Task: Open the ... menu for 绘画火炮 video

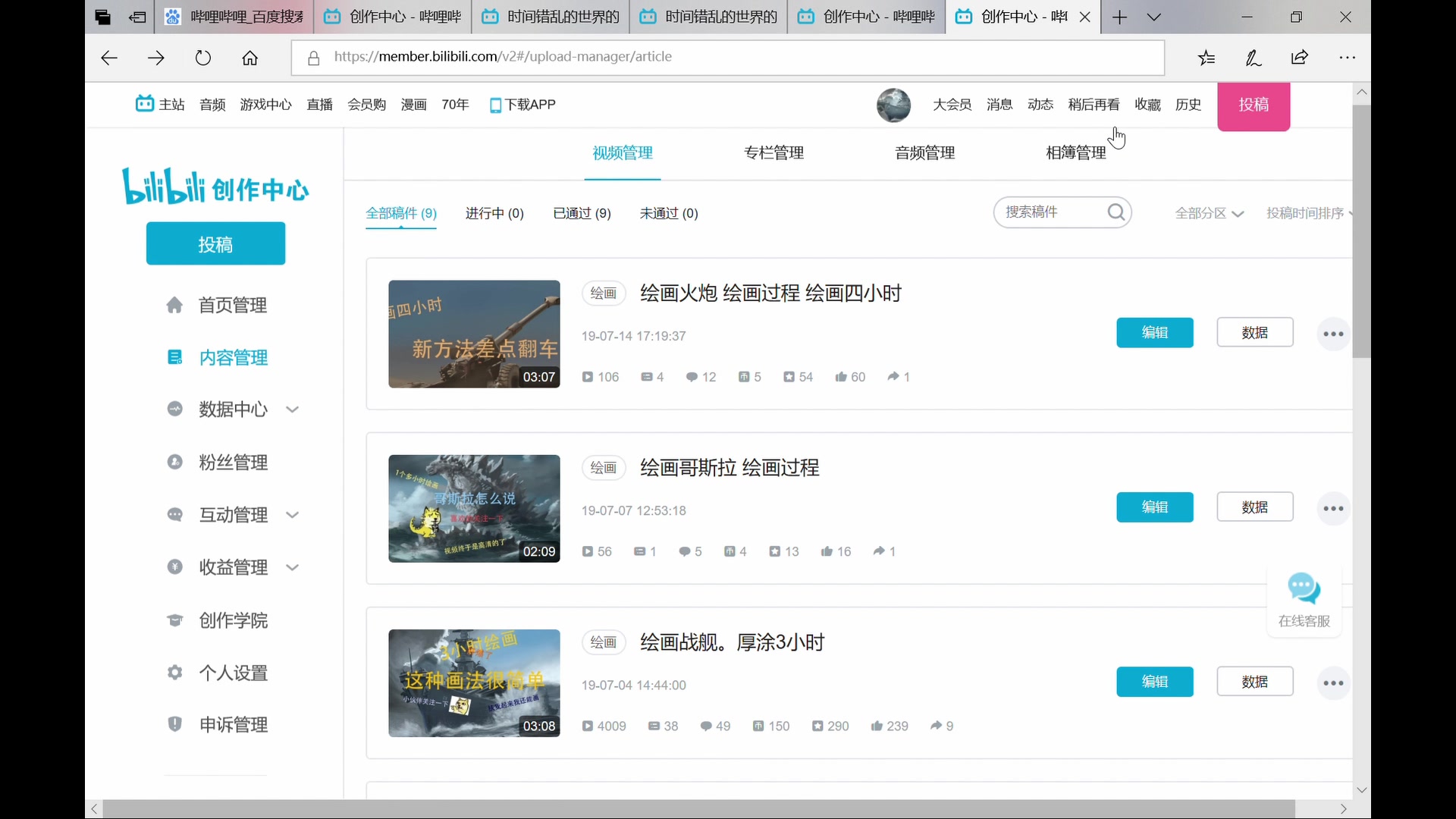Action: (1332, 333)
